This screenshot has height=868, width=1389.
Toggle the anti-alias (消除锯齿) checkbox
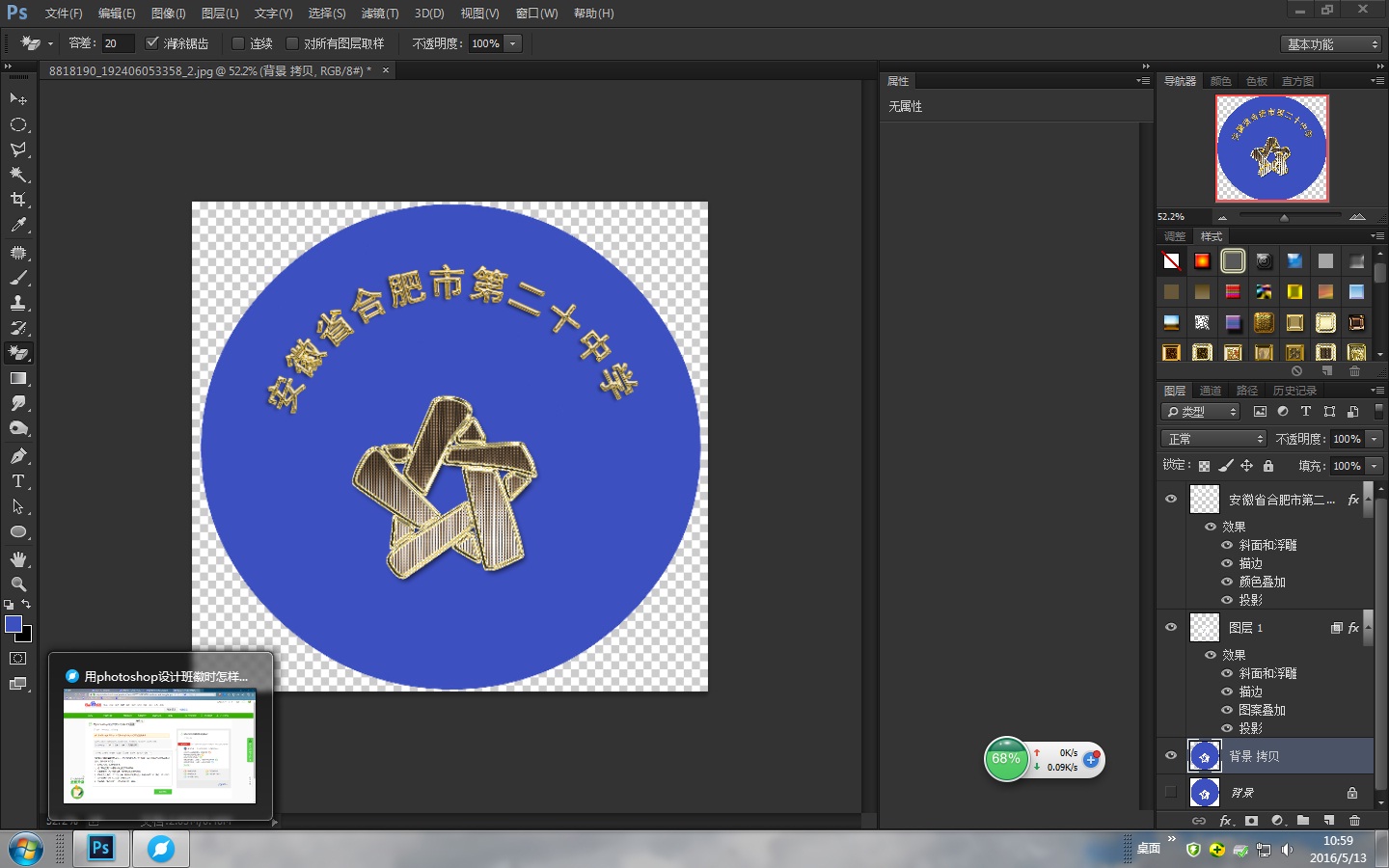(151, 43)
